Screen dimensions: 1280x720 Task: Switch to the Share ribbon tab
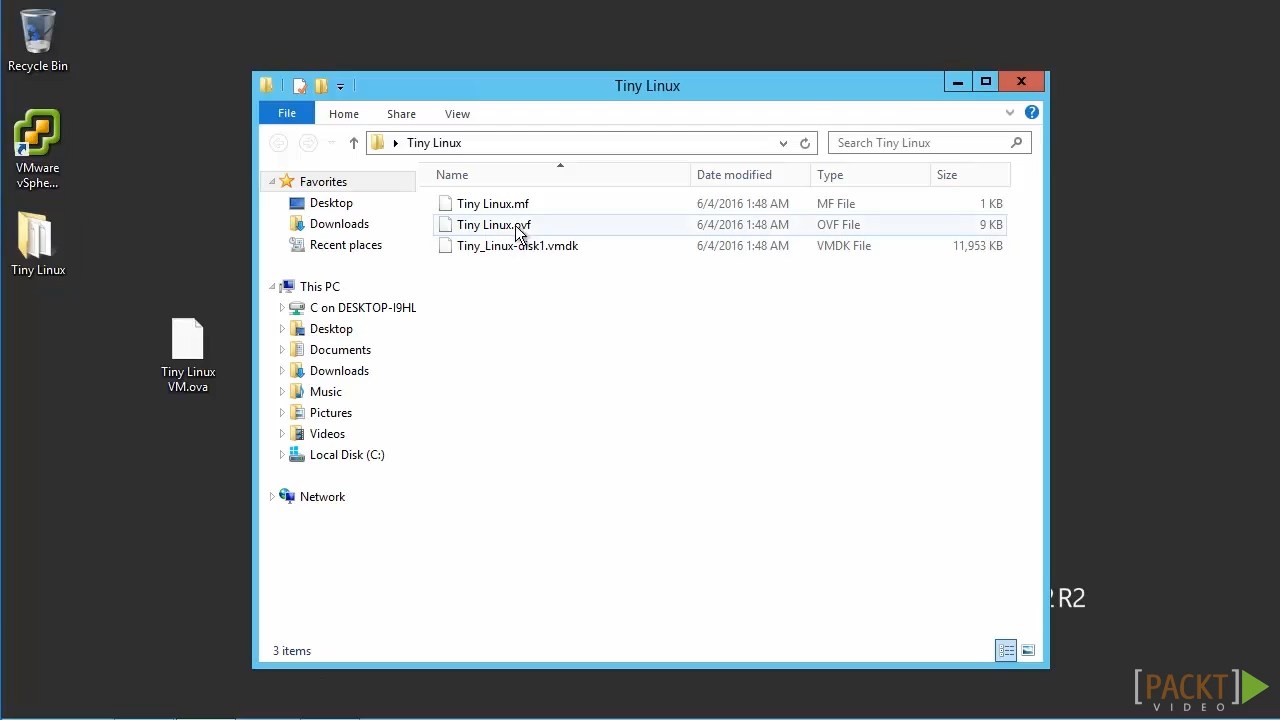[x=401, y=114]
